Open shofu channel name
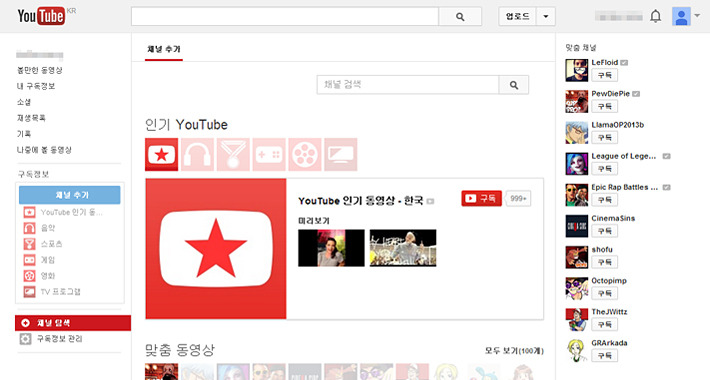 602,250
